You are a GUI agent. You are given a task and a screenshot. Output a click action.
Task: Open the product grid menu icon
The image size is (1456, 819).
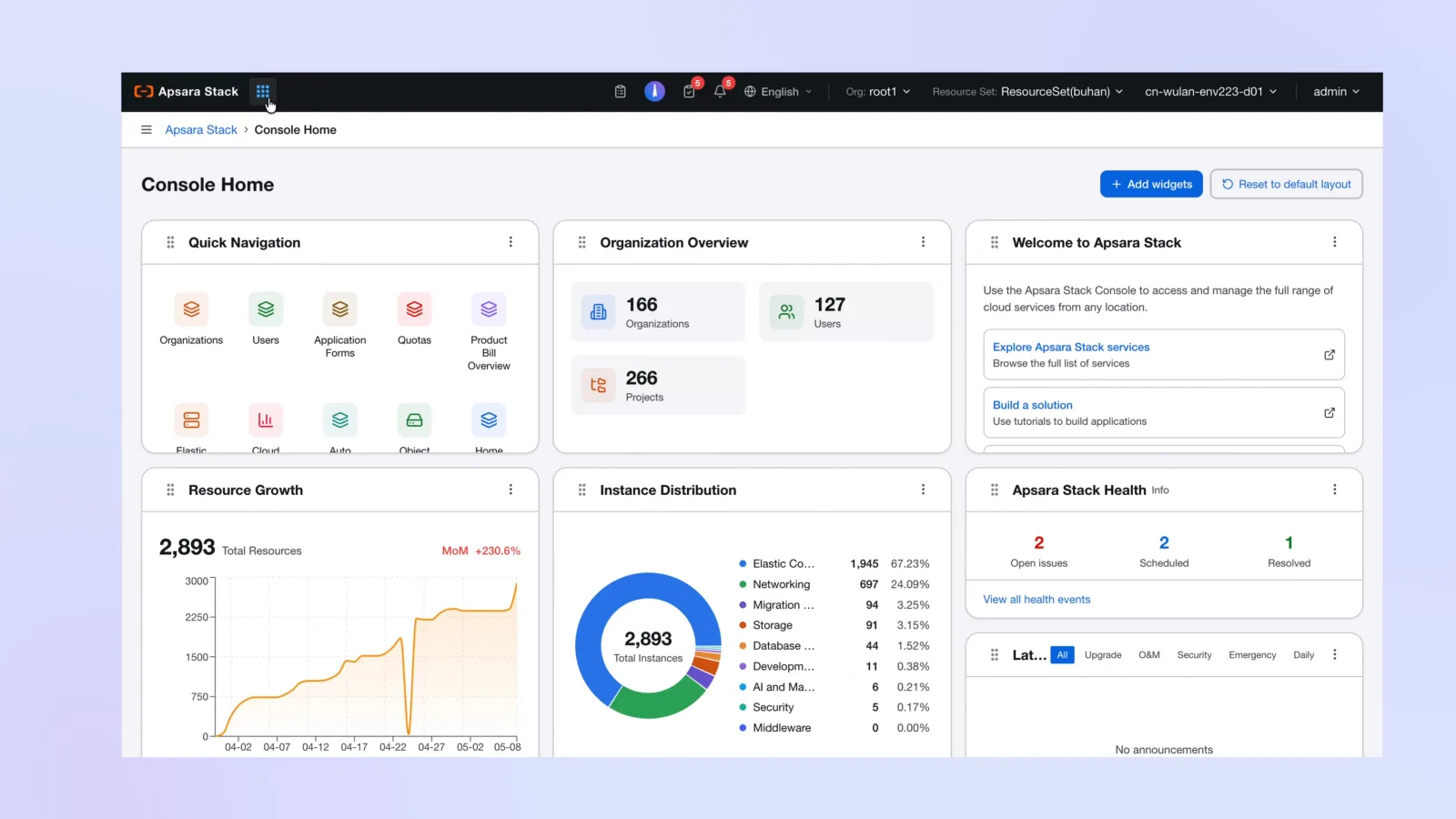[x=262, y=91]
